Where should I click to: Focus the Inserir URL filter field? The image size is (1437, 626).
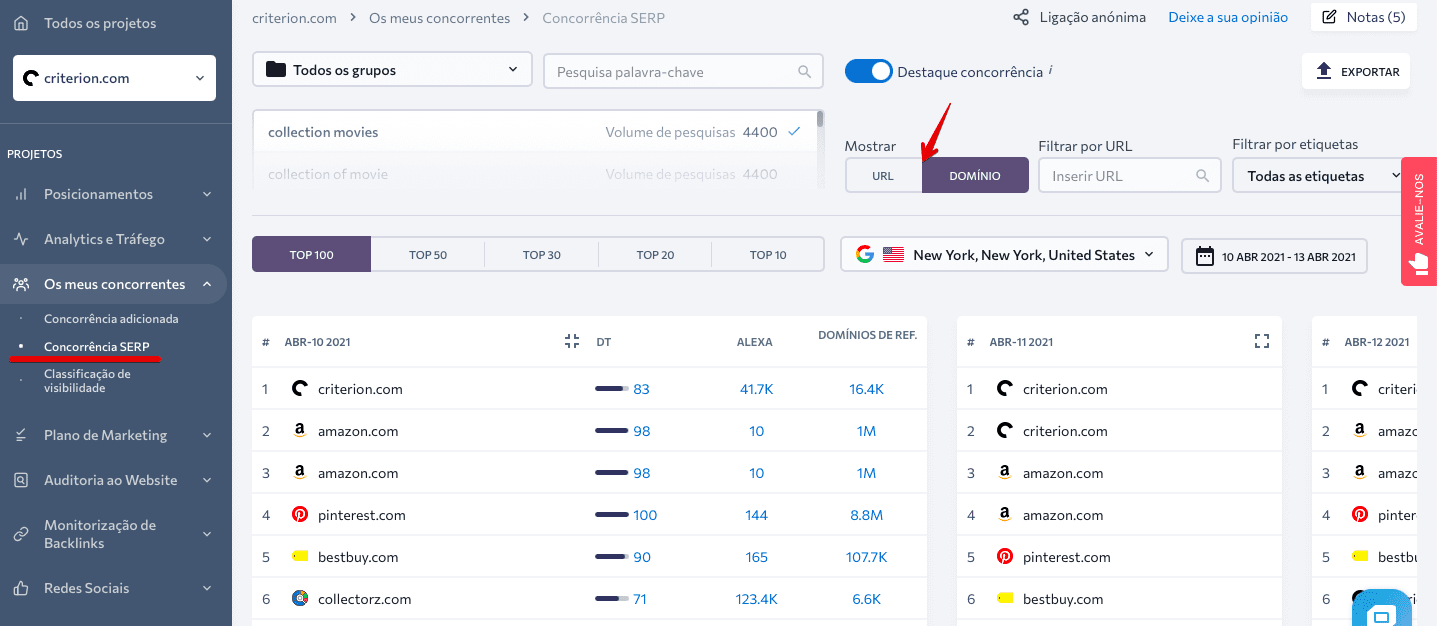tap(1130, 176)
